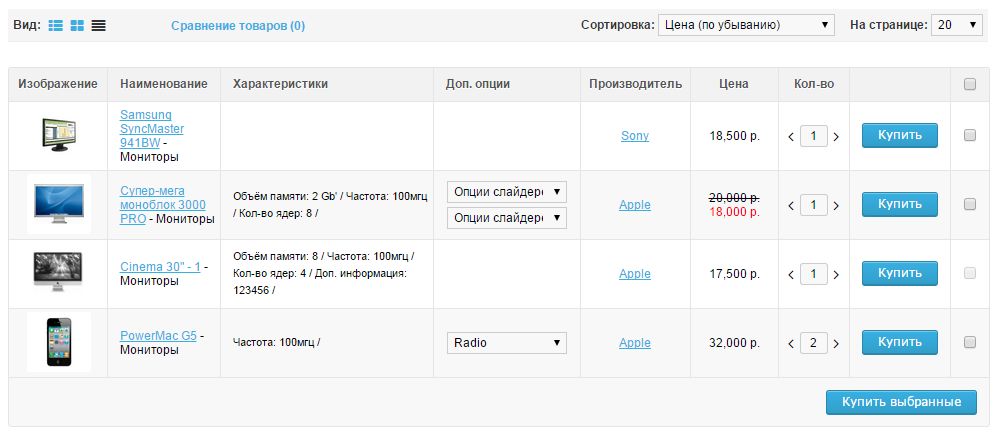This screenshot has width=1000, height=435.
Task: Click the 18,500 р. price
Action: coord(734,136)
